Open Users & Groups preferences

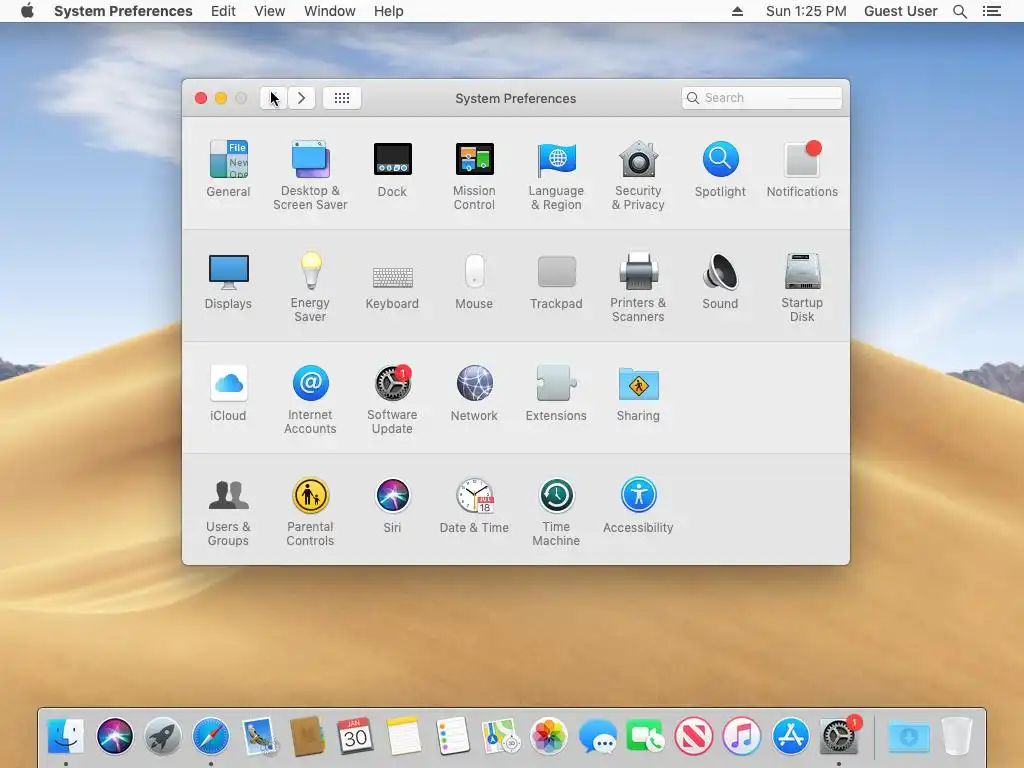pyautogui.click(x=228, y=512)
